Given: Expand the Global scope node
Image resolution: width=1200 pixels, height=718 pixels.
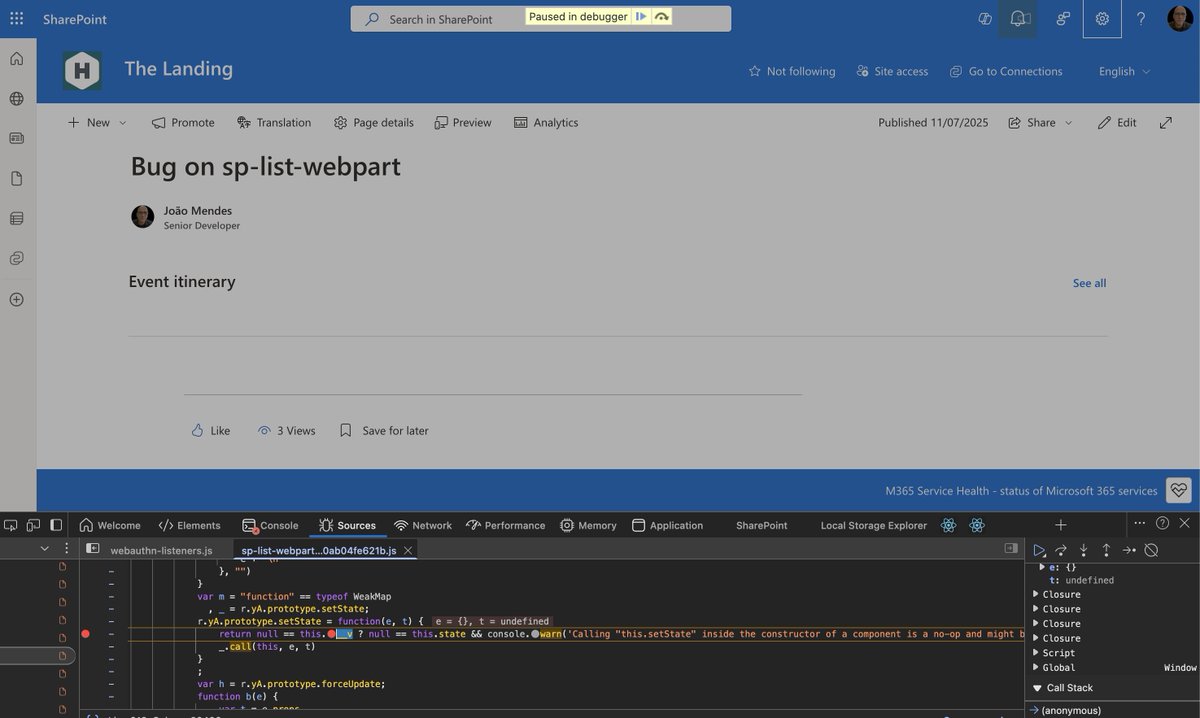Looking at the screenshot, I should [1036, 667].
